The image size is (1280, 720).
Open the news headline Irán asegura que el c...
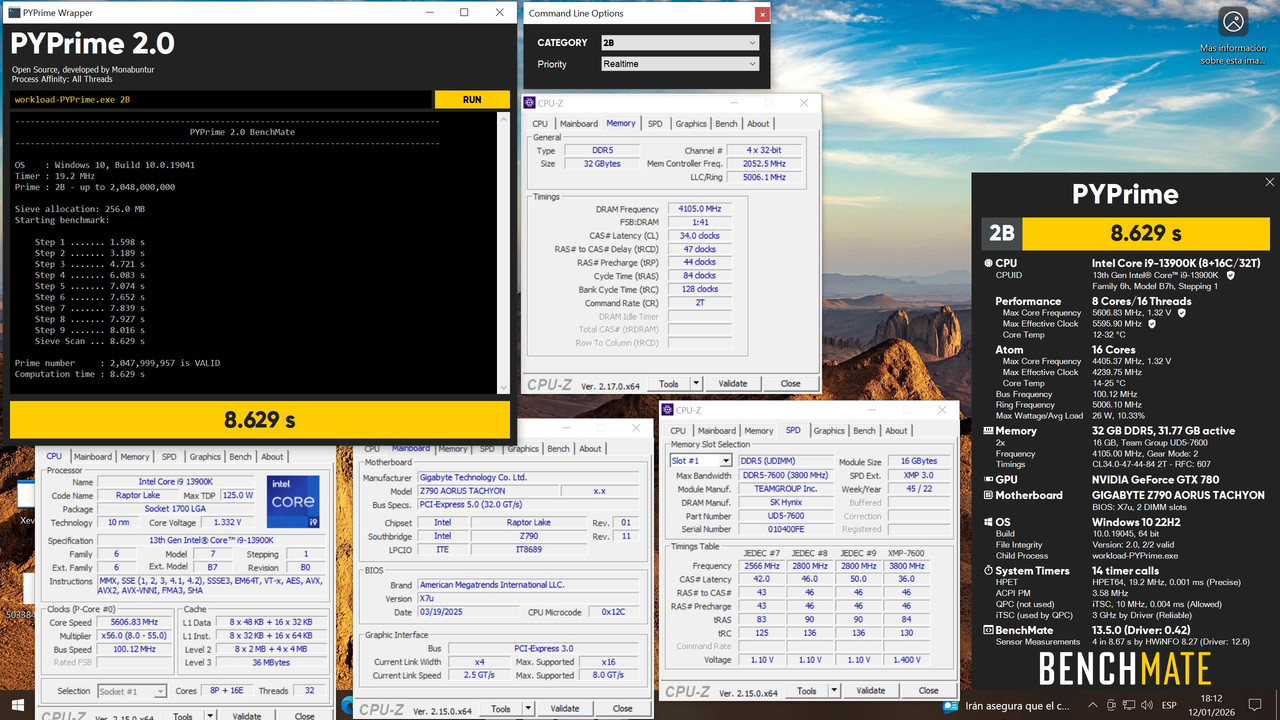coord(1017,707)
